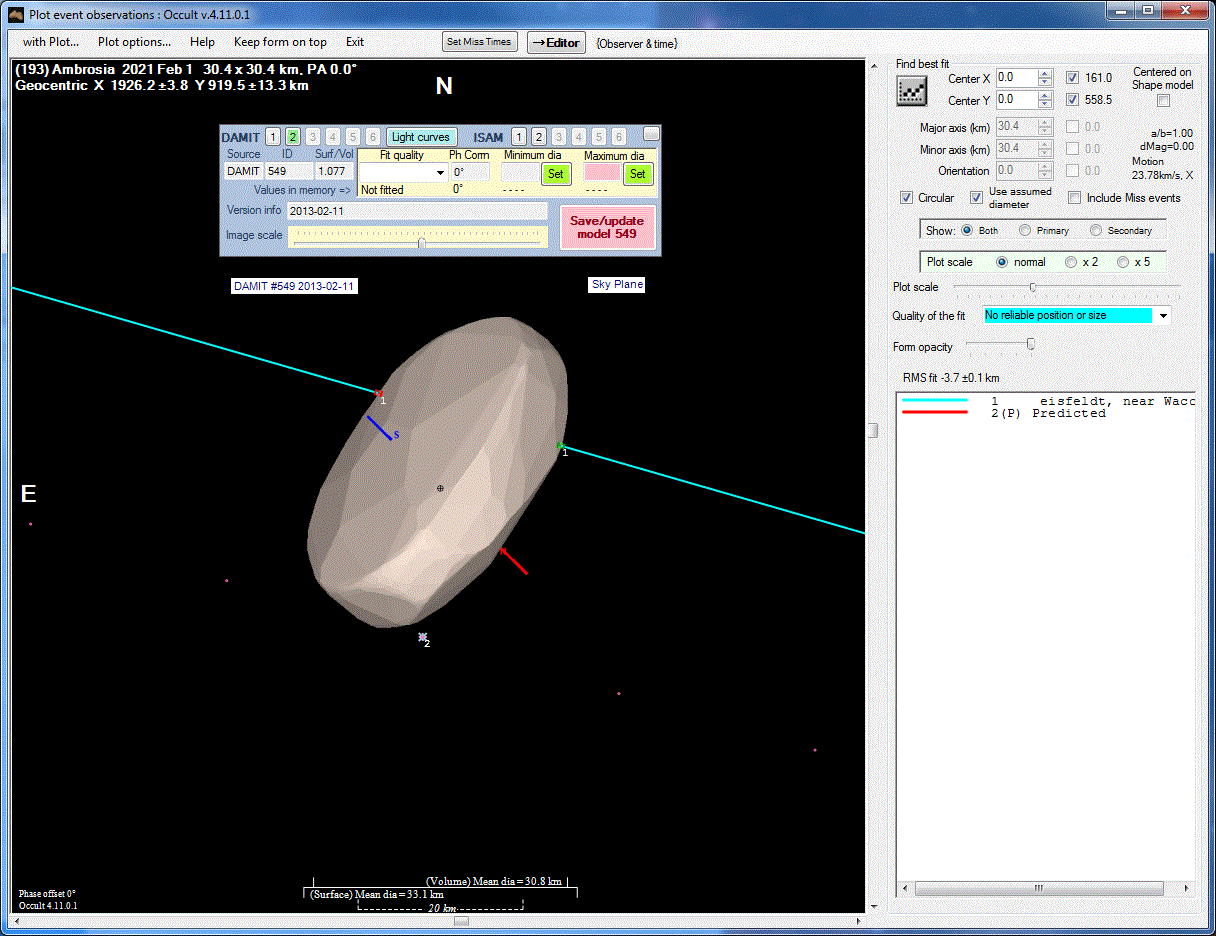The image size is (1216, 936).
Task: Click the Occult application icon in the title bar
Action: [x=16, y=13]
